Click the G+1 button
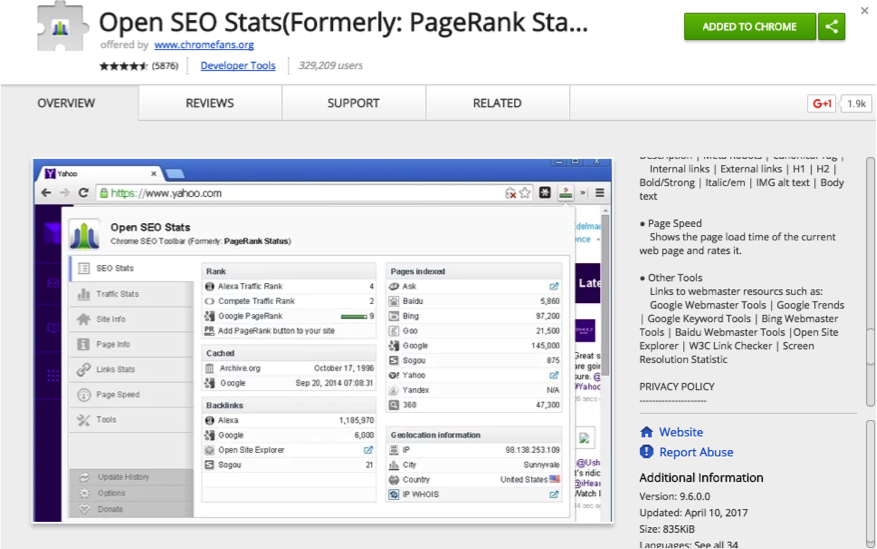This screenshot has width=877, height=549. [822, 103]
